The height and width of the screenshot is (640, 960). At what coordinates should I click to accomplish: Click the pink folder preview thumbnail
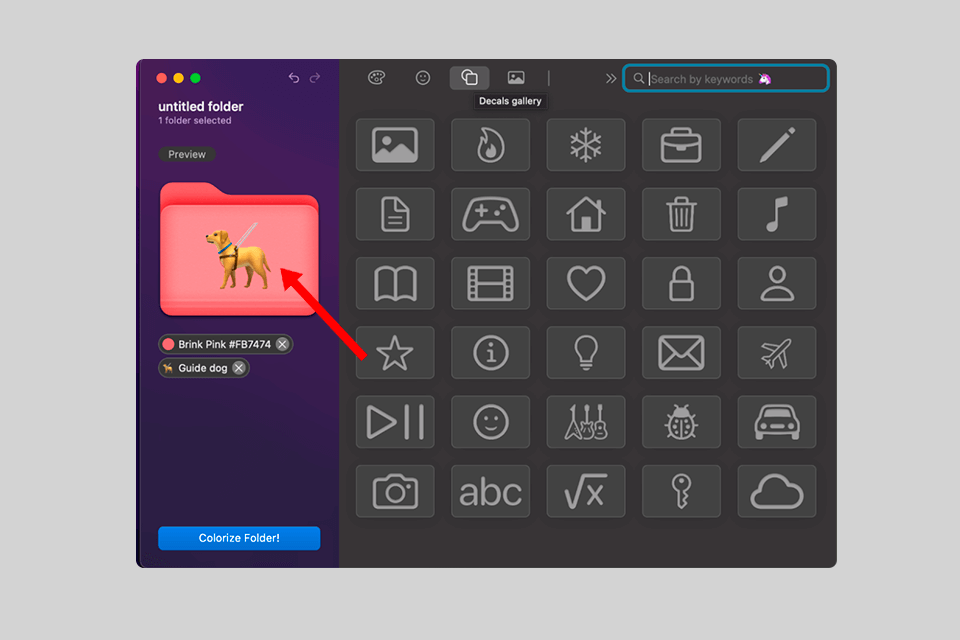point(239,249)
